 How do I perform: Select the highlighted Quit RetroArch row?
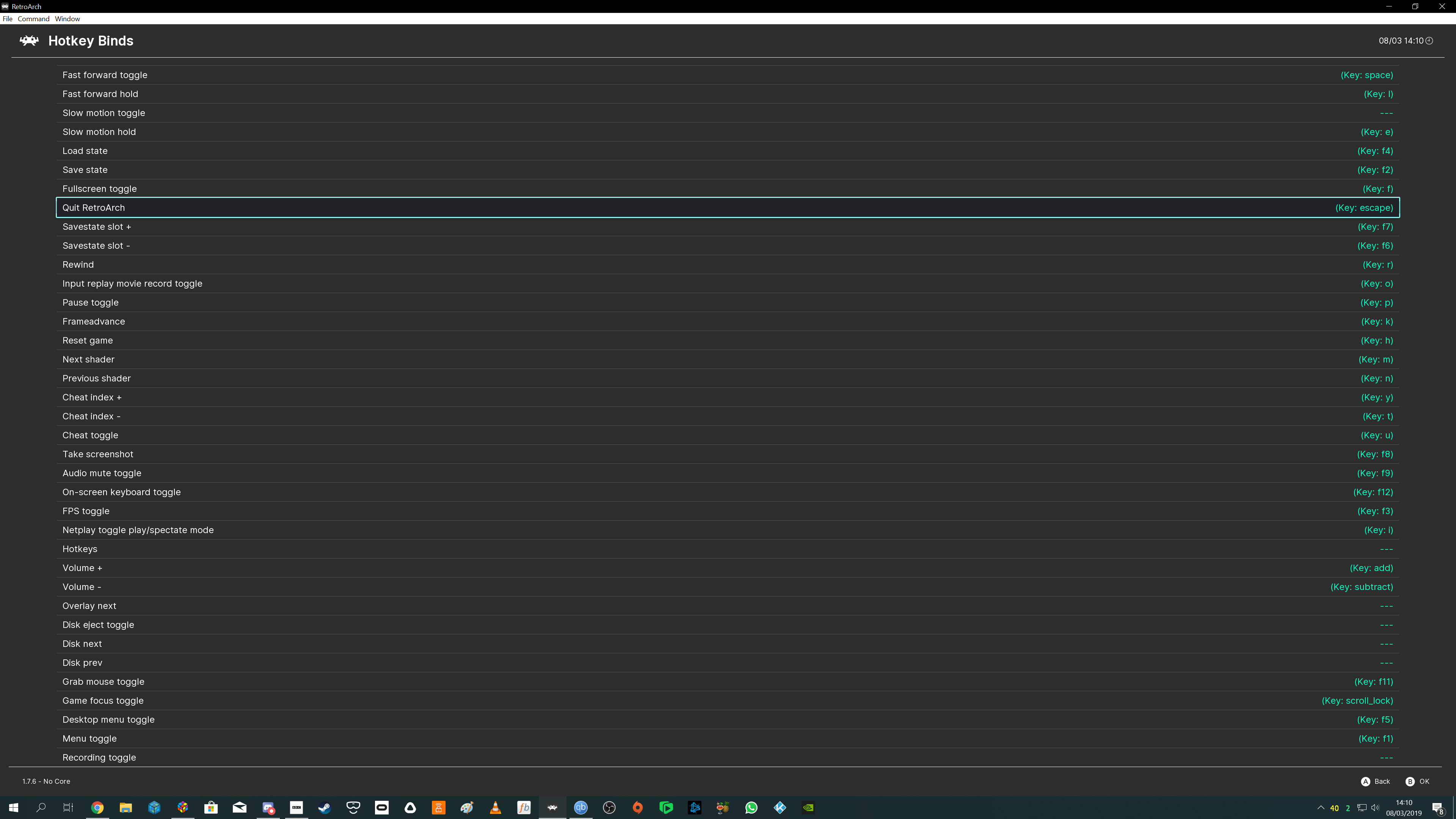click(x=728, y=207)
